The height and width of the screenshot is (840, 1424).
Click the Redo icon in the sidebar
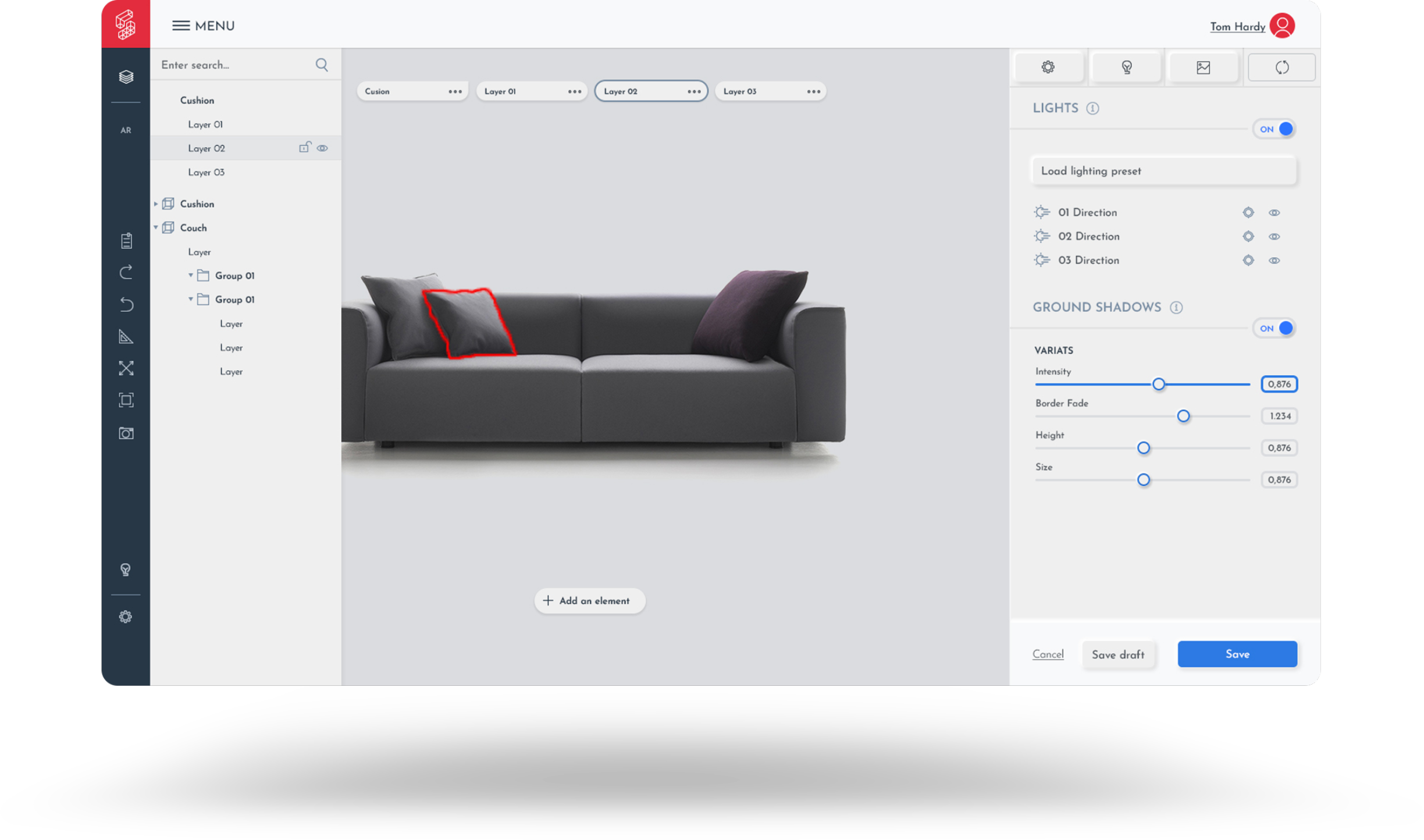[126, 272]
